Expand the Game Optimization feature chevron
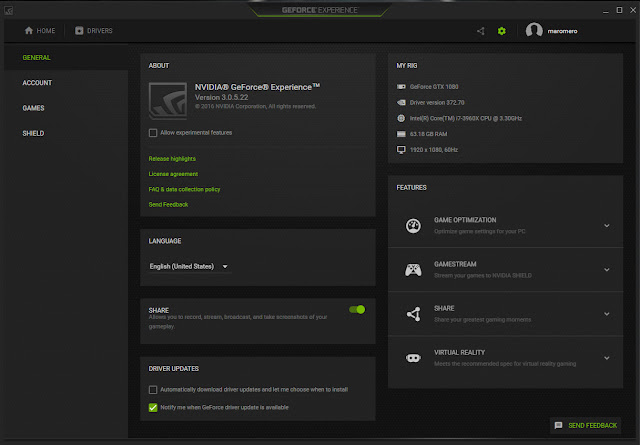 [607, 226]
